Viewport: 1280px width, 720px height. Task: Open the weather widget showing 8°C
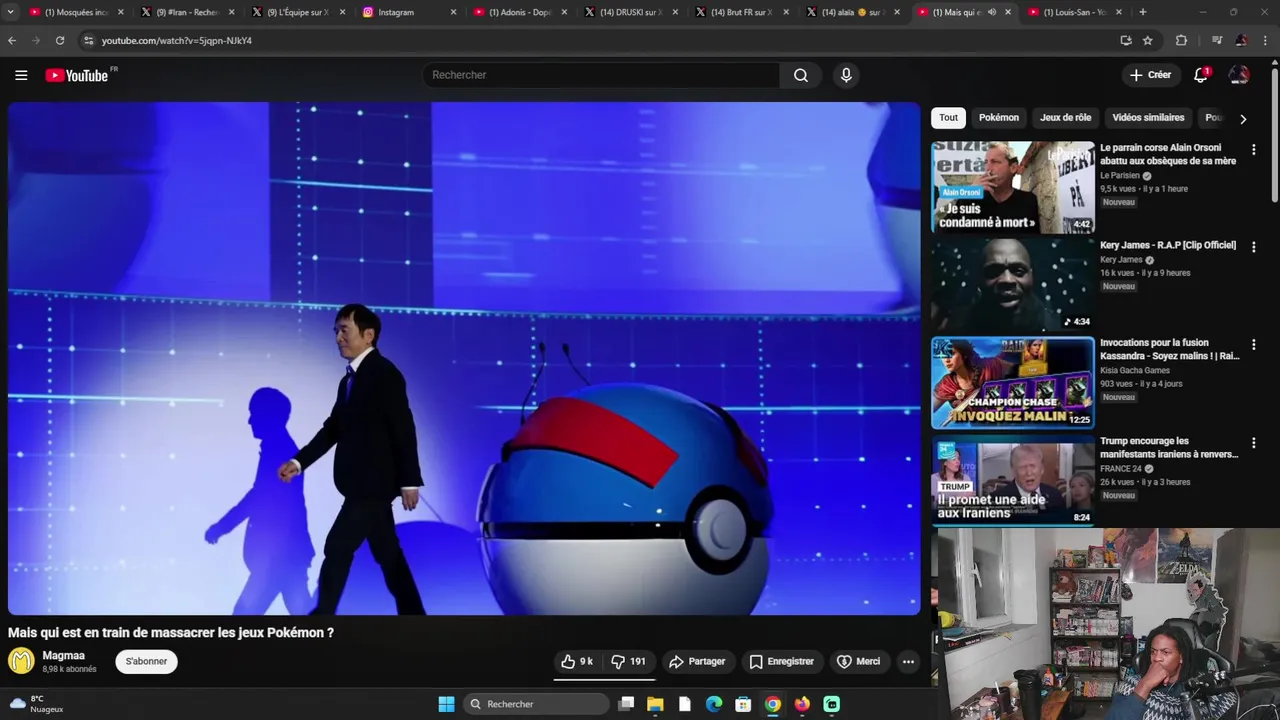(36, 704)
